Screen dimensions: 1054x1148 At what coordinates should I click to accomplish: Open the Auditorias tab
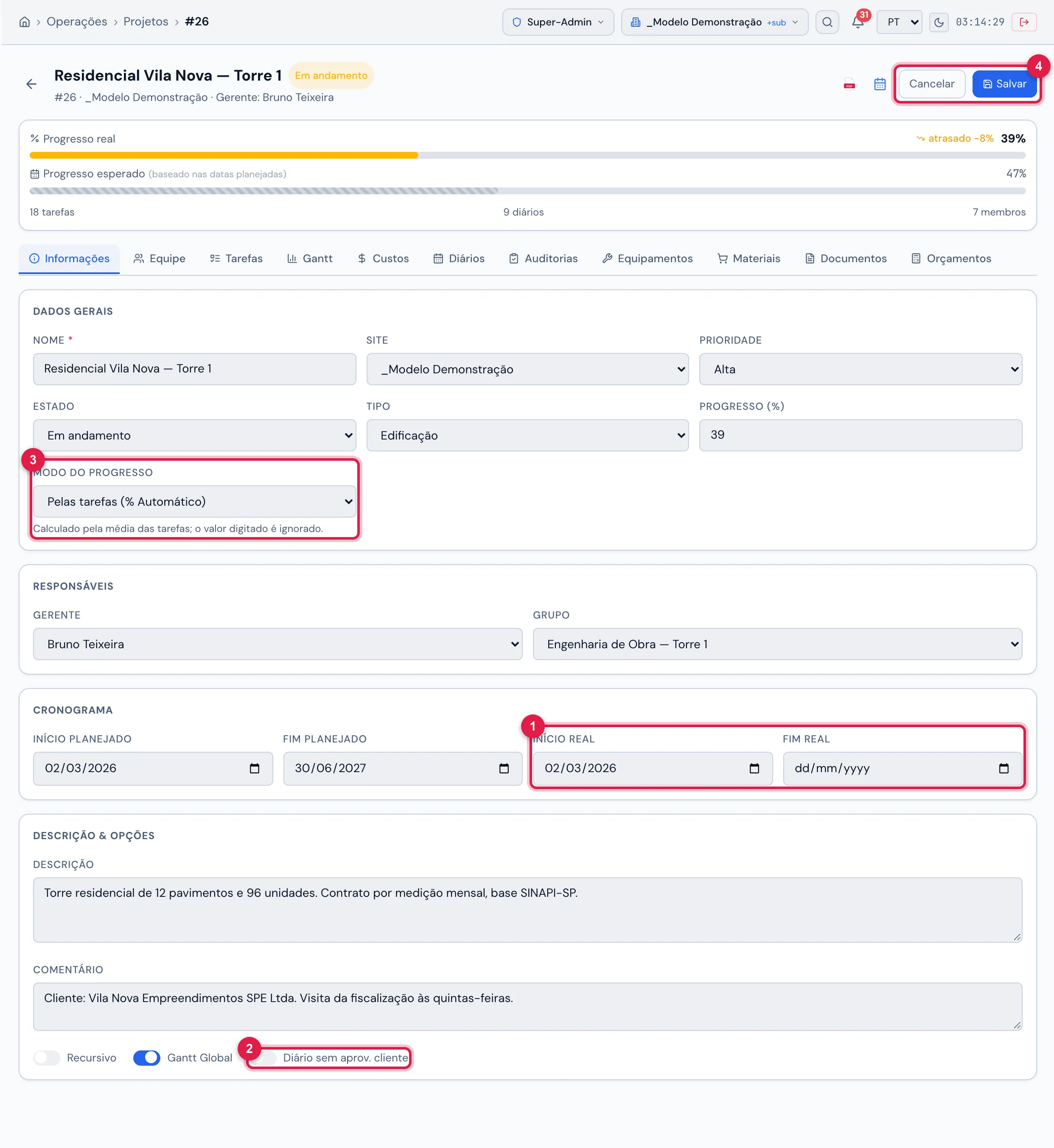tap(543, 258)
